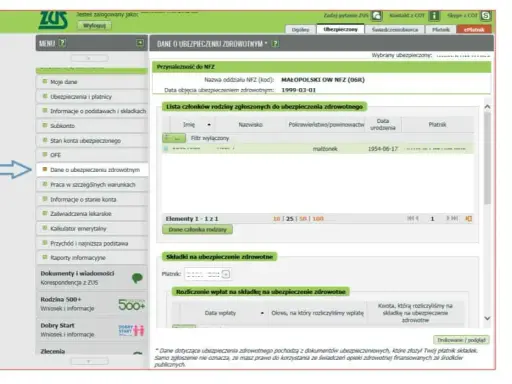
Task: Open OFE menu item
Action: (x=92, y=155)
